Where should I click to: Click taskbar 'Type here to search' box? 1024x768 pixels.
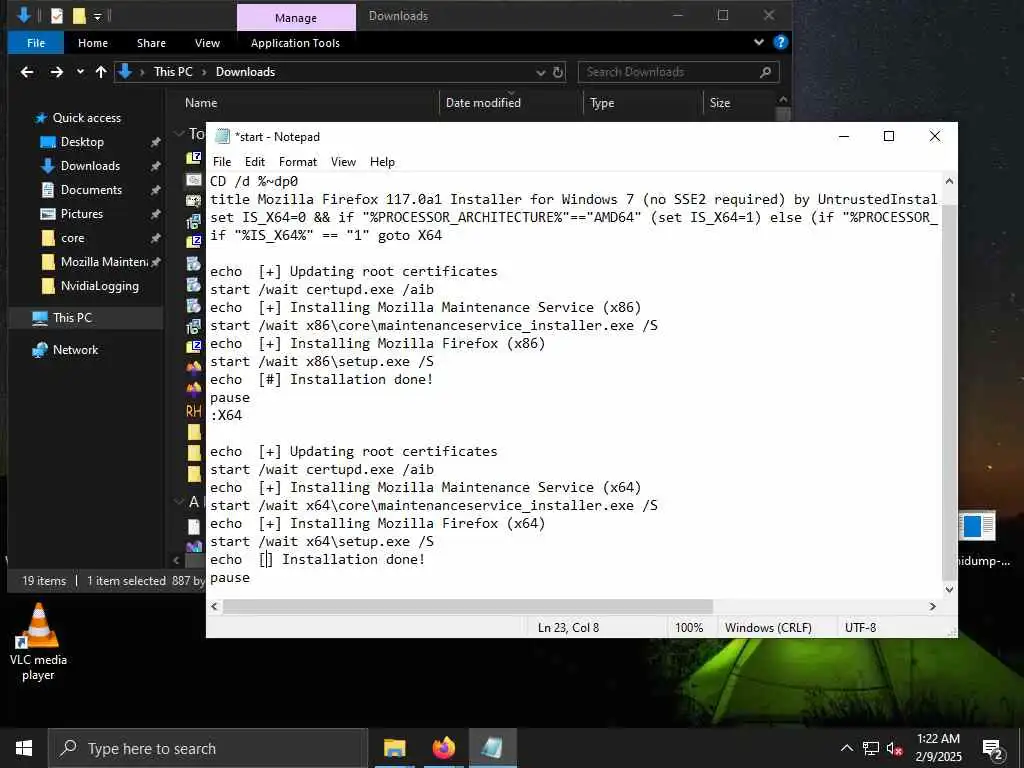click(x=208, y=748)
